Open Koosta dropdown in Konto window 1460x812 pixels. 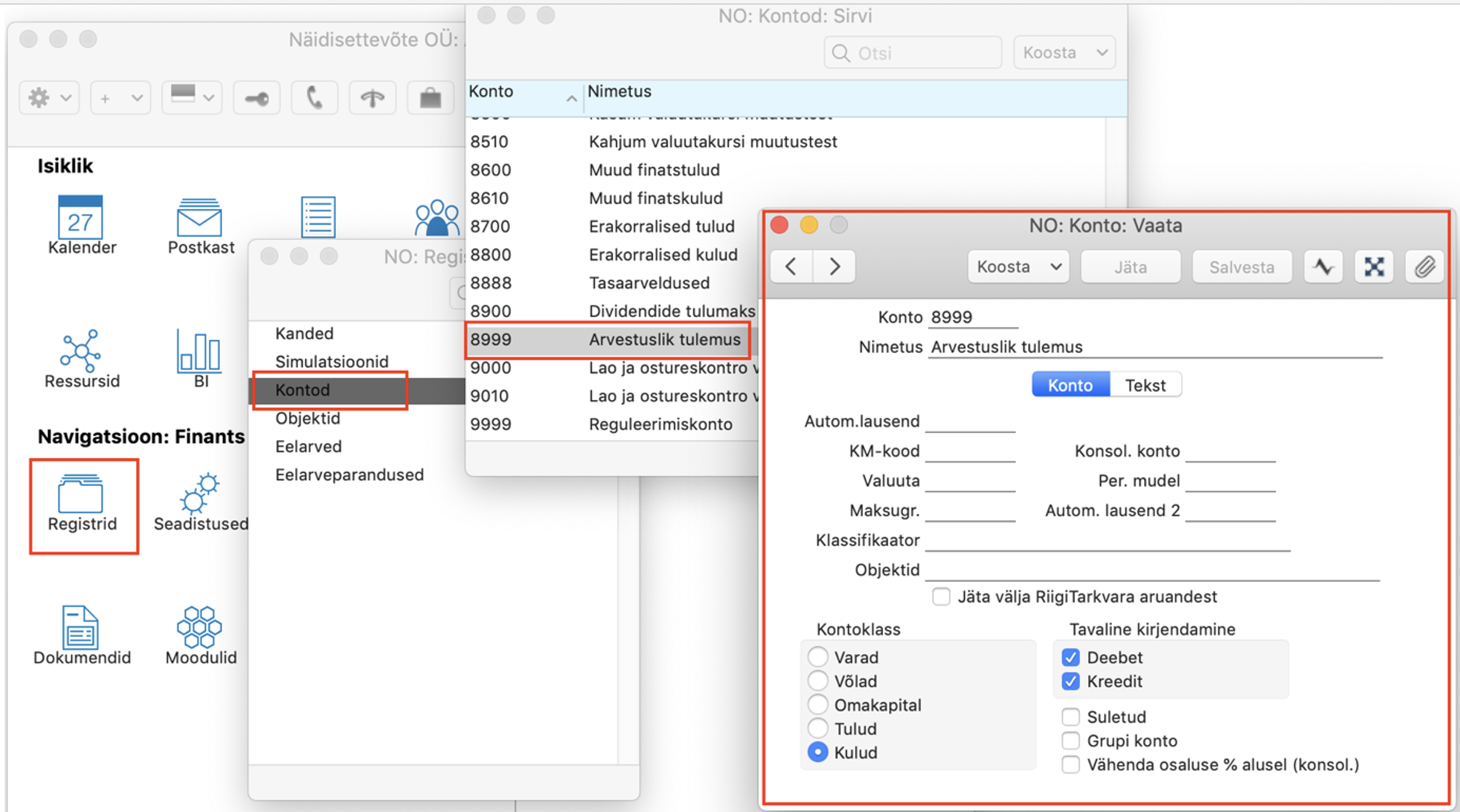pyautogui.click(x=1018, y=266)
